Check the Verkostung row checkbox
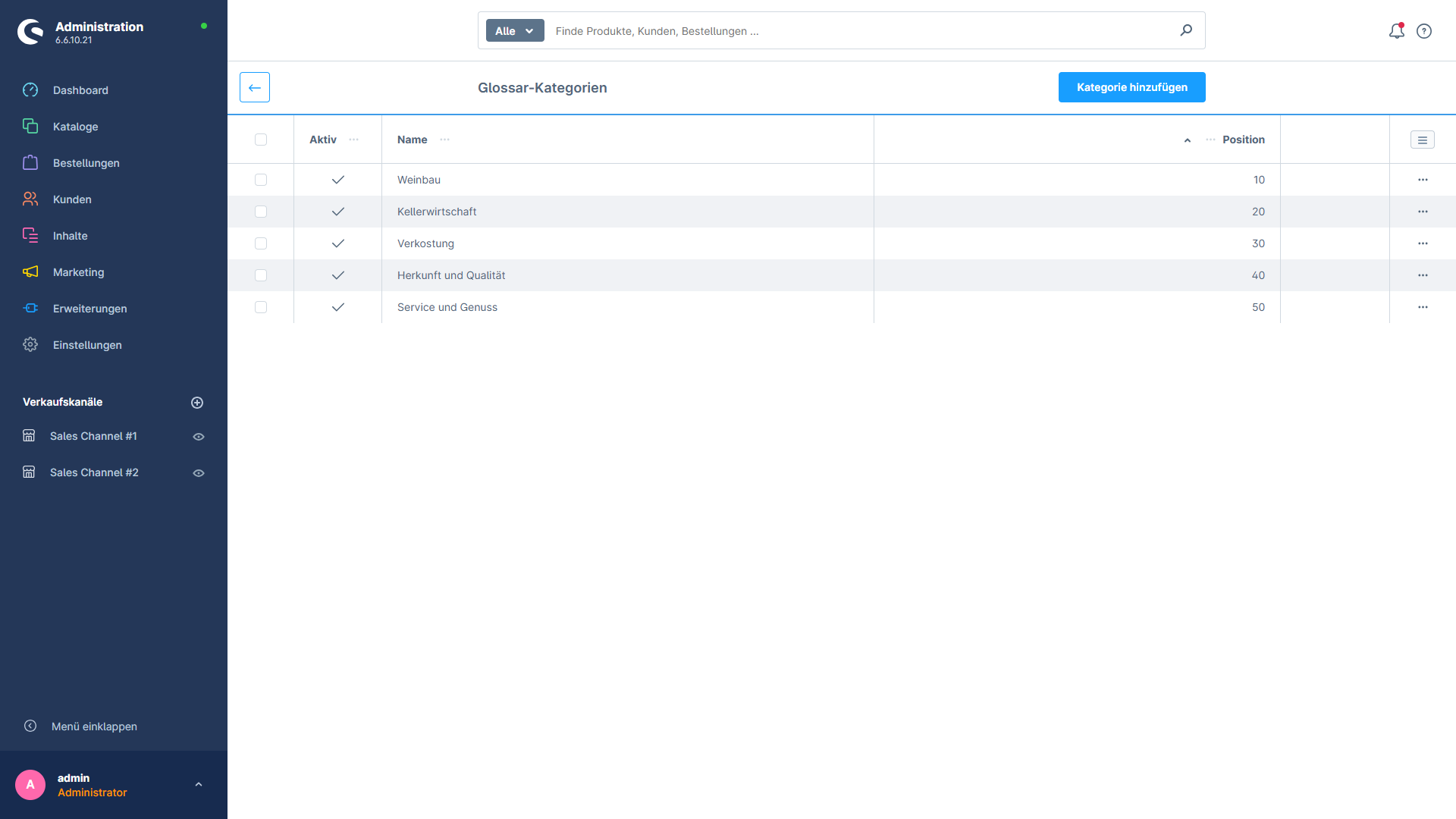 (x=261, y=243)
